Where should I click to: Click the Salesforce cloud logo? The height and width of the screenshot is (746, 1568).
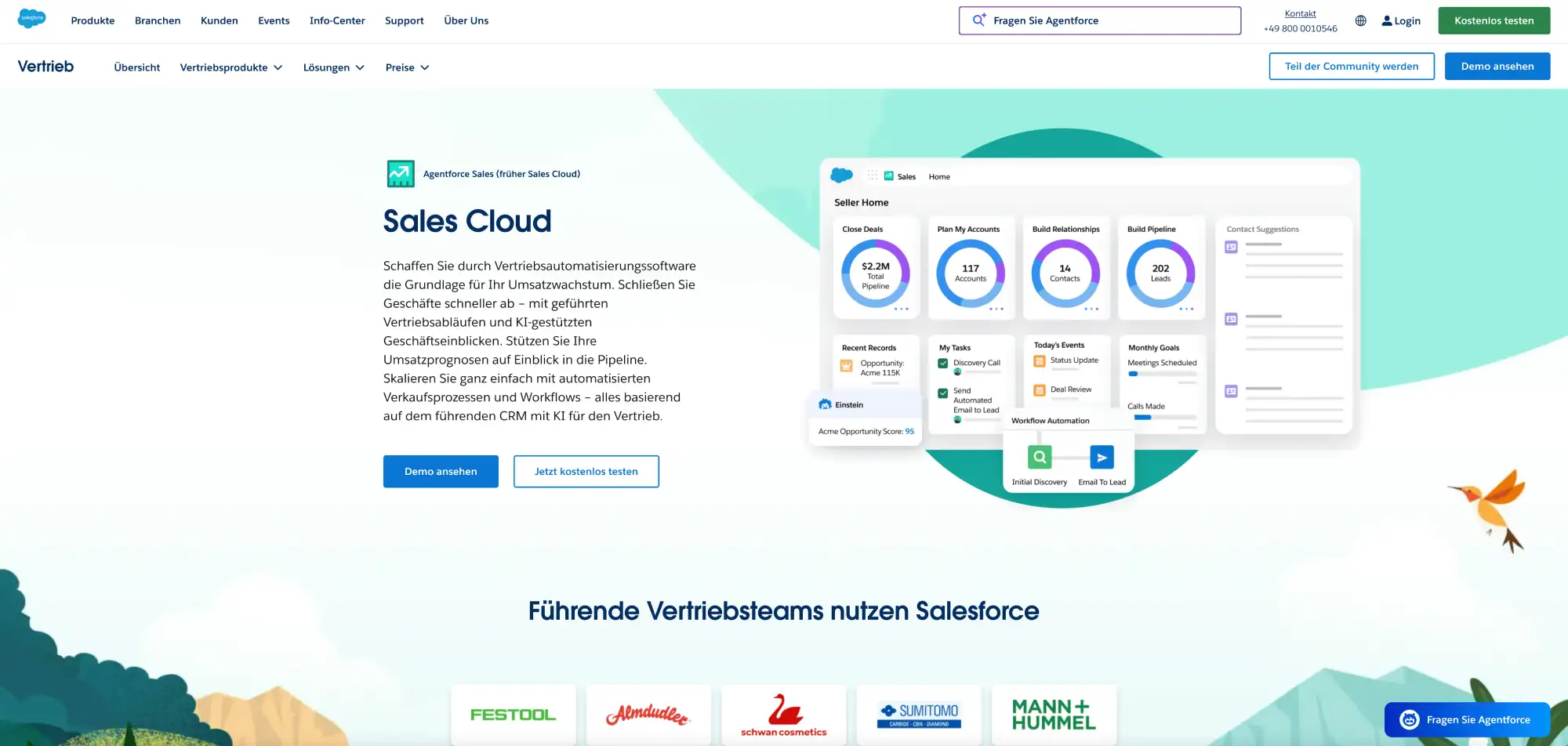click(30, 19)
